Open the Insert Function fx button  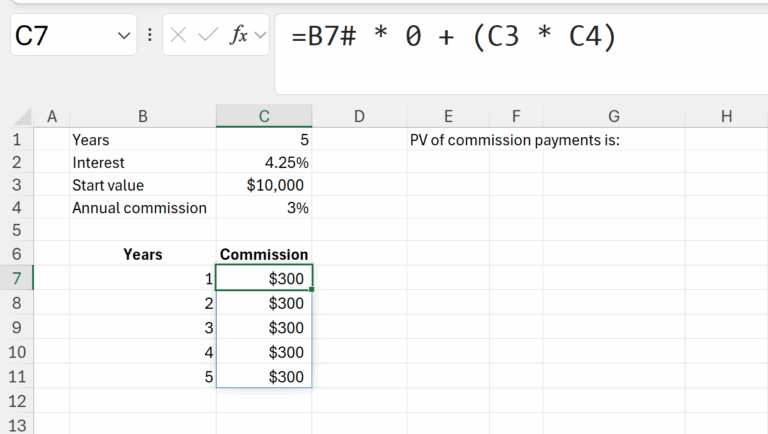coord(239,36)
